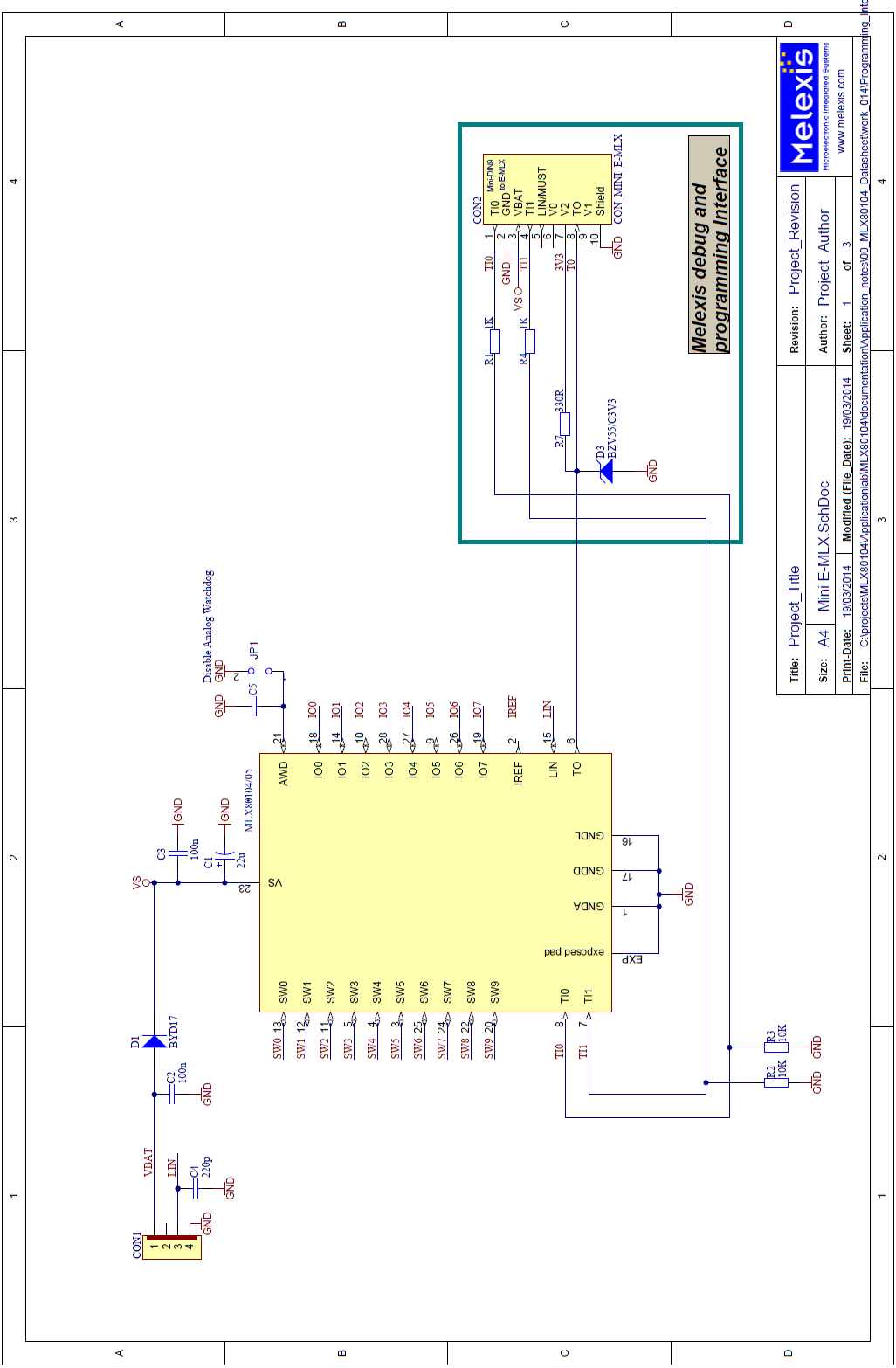Select resistor R7 330R symbol

tap(566, 425)
